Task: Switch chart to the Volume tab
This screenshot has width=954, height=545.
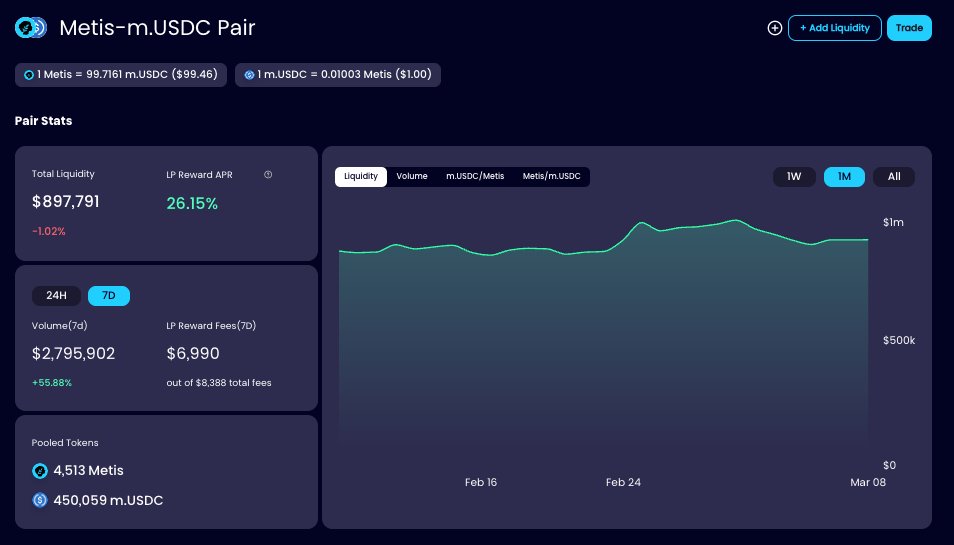Action: pos(412,176)
